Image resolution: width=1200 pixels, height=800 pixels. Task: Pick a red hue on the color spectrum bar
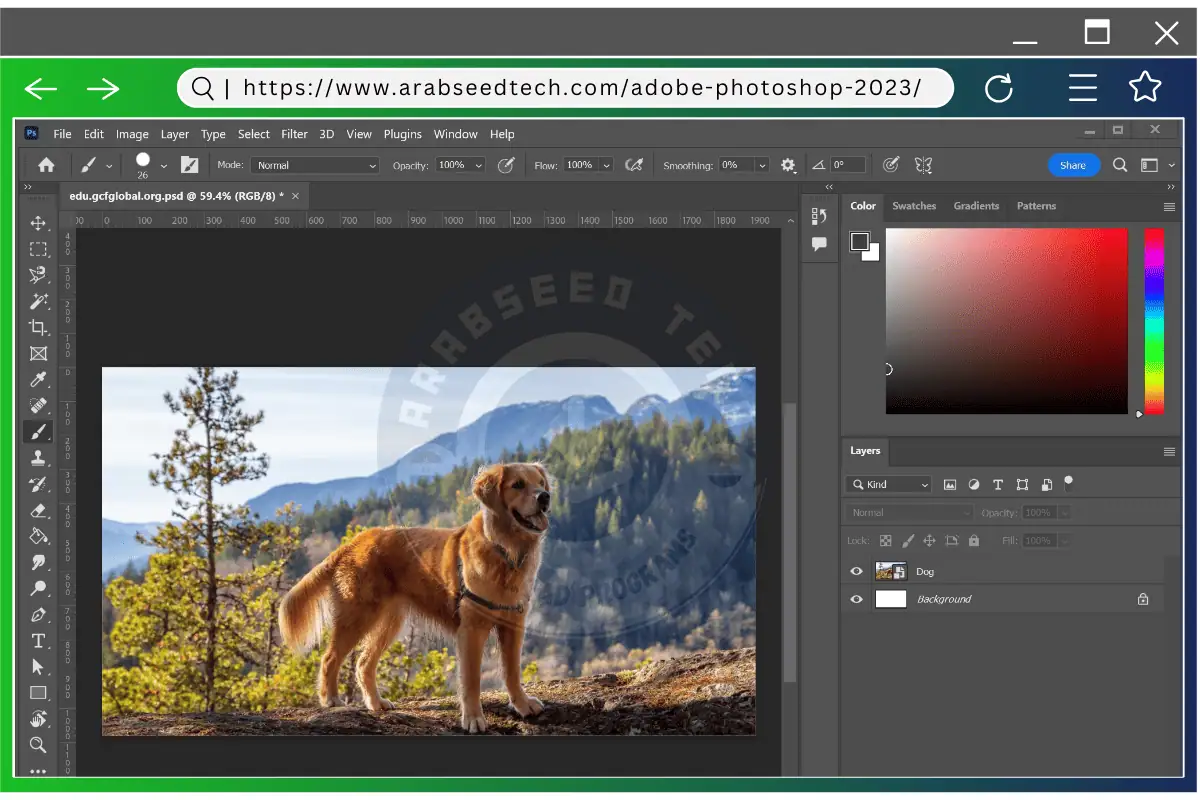coord(1152,235)
